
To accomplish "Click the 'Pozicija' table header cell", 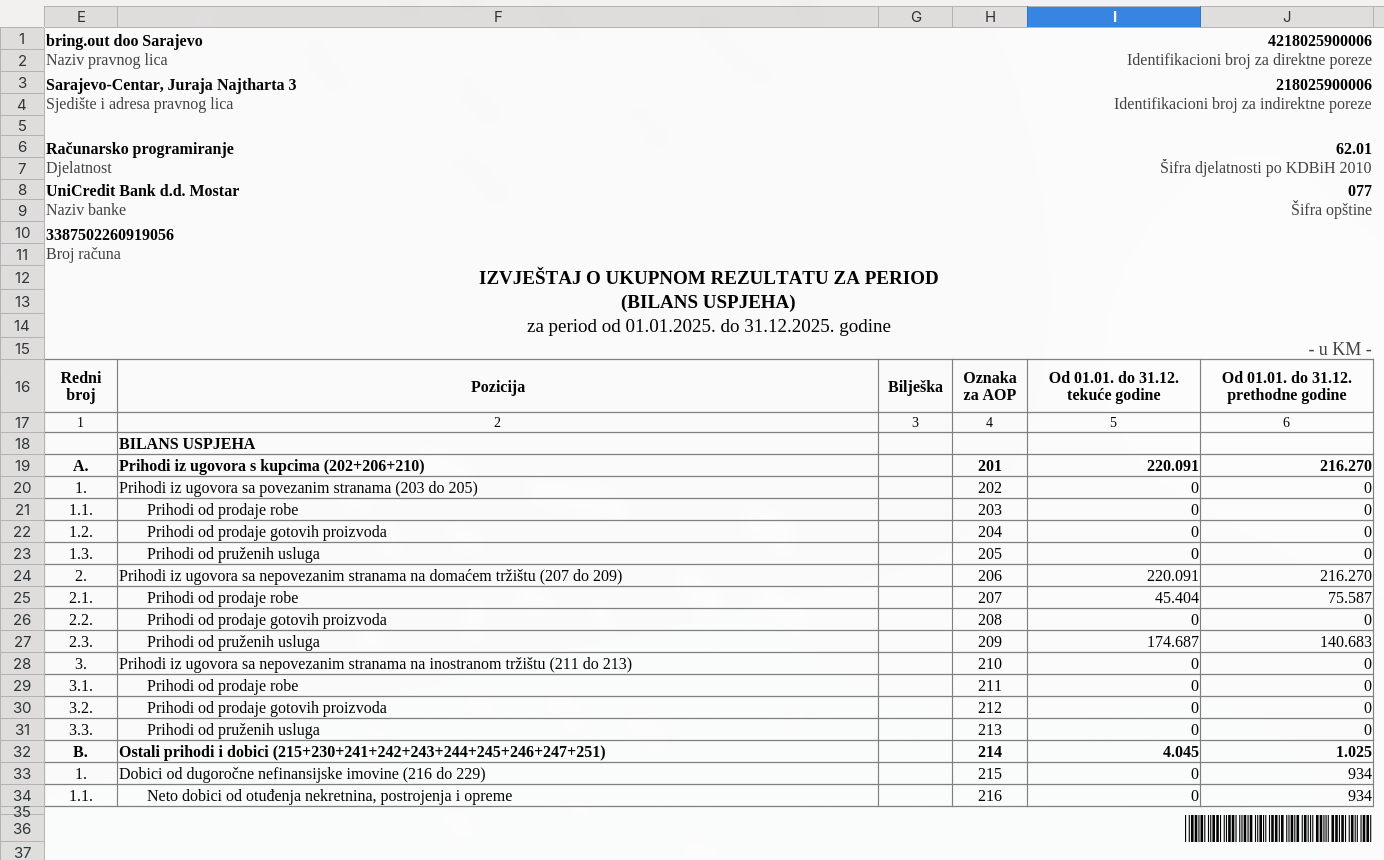I will point(497,387).
